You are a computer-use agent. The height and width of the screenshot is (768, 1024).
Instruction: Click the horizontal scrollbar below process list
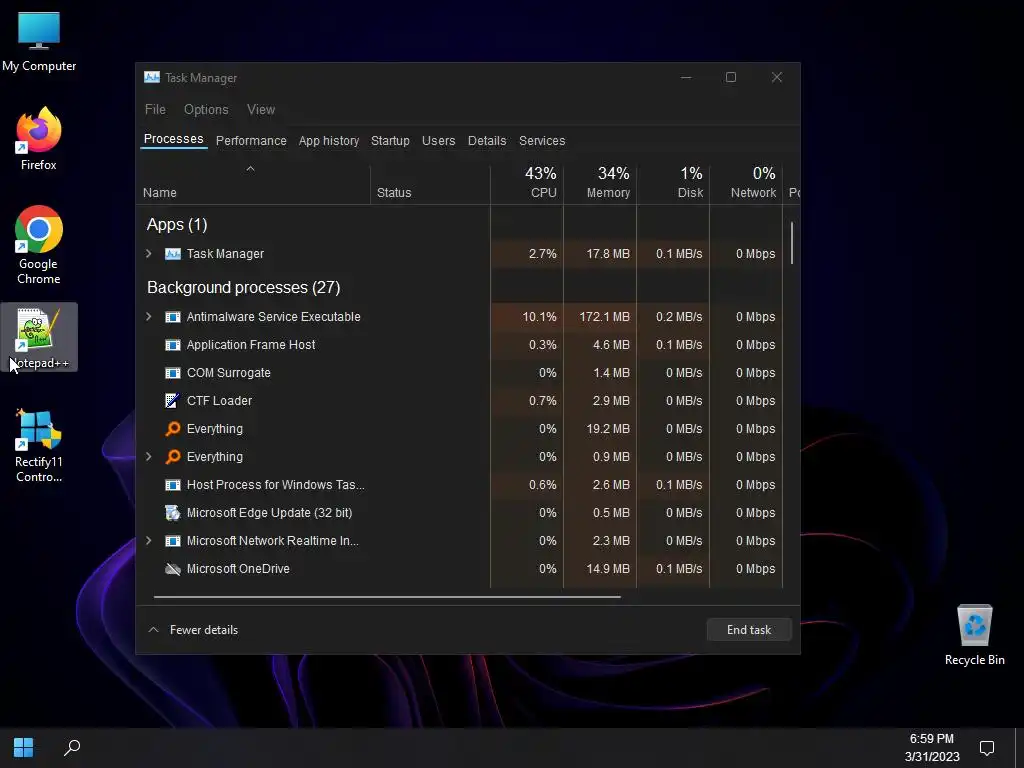pyautogui.click(x=387, y=596)
